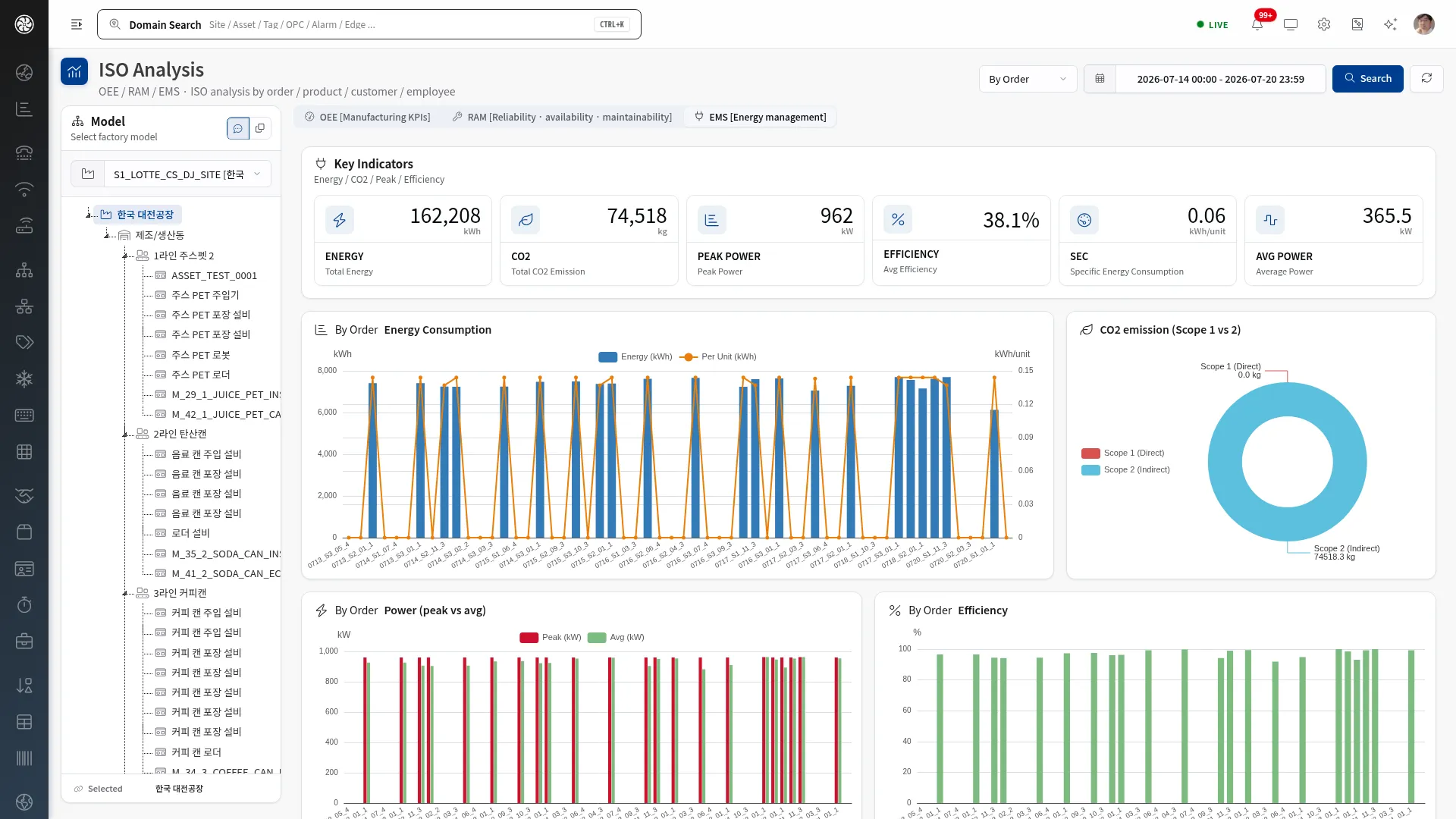The height and width of the screenshot is (819, 1456).
Task: Click the refresh icon next to Search
Action: (1426, 78)
